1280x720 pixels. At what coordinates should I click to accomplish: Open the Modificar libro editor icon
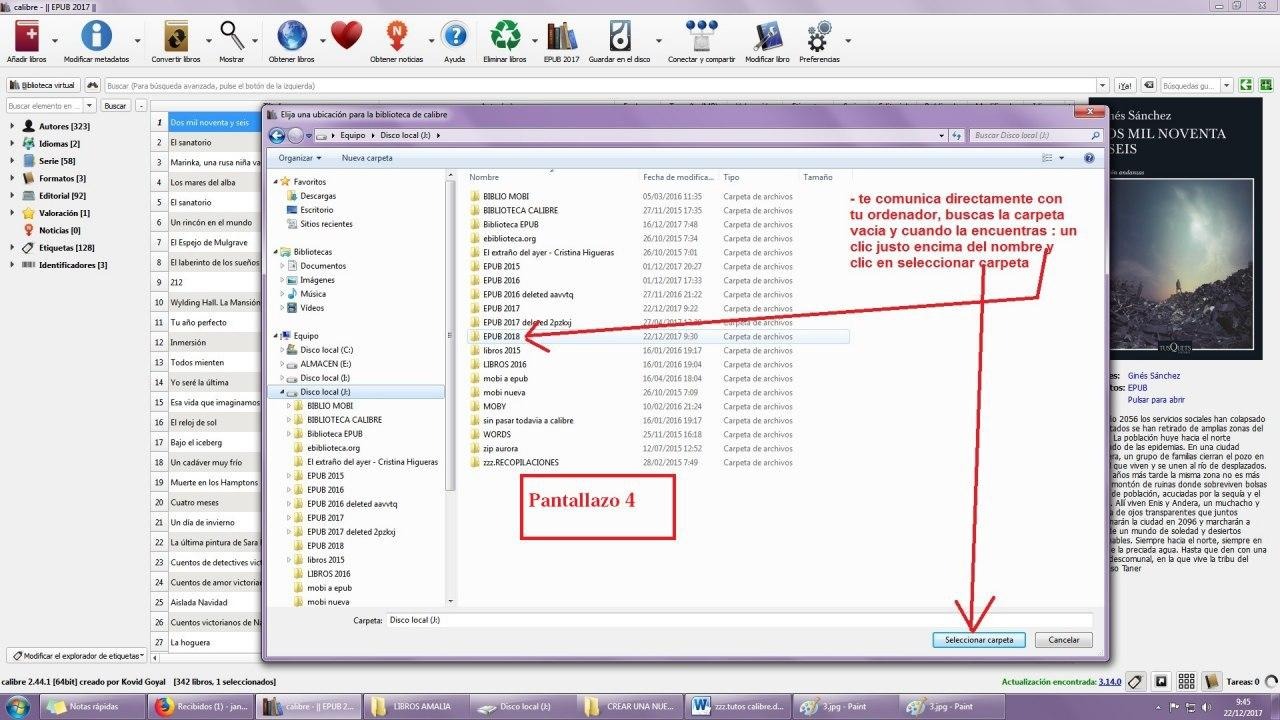(x=767, y=36)
